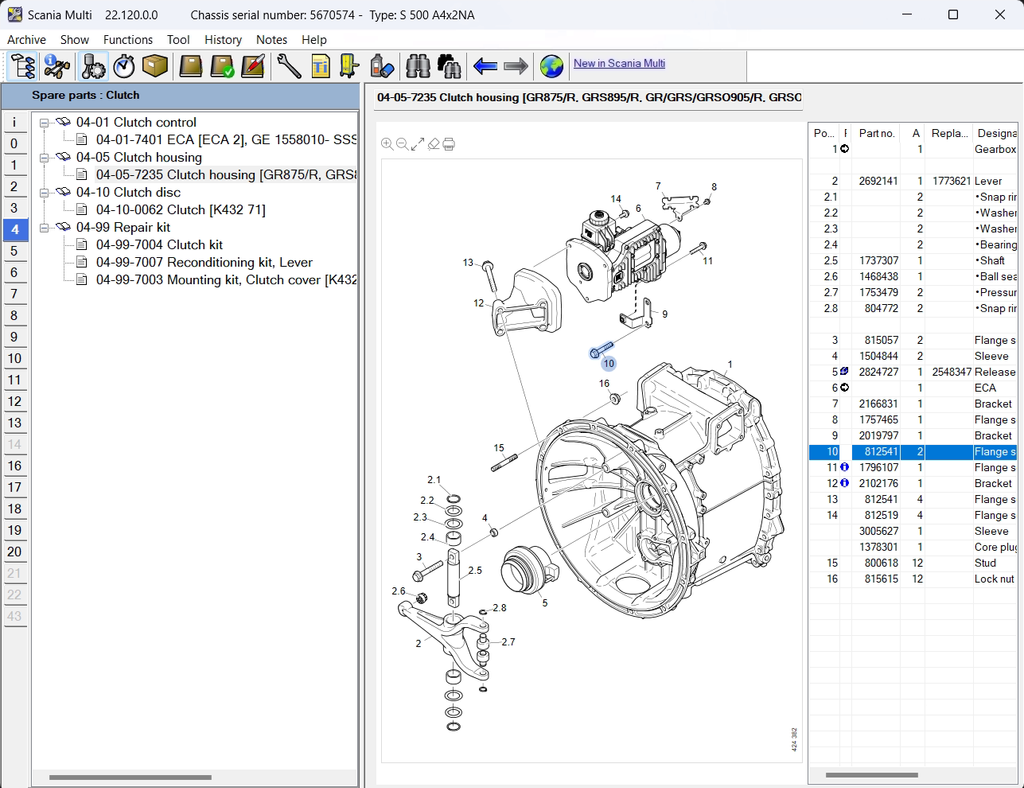Switch to main group 0 button

[14, 143]
